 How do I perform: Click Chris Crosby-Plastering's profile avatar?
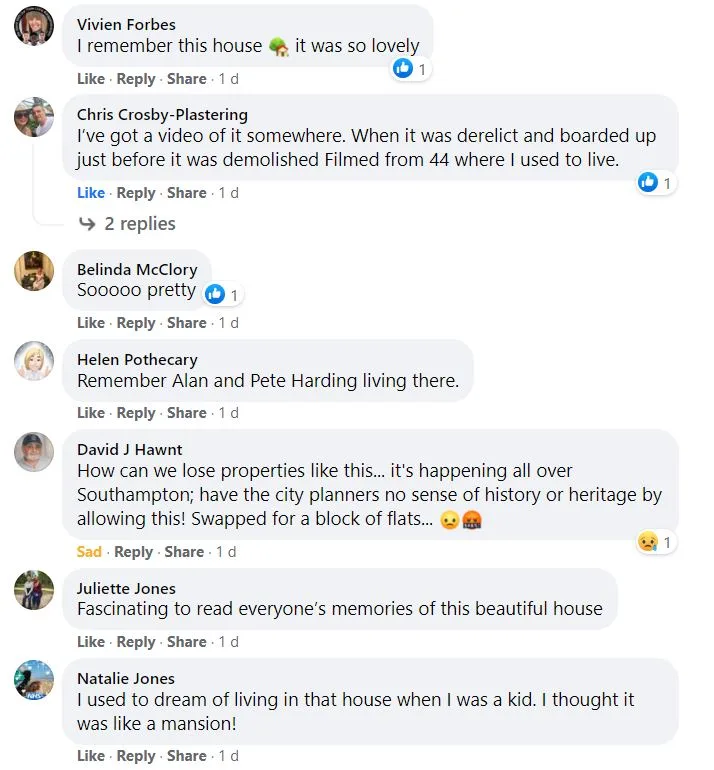coord(34,117)
